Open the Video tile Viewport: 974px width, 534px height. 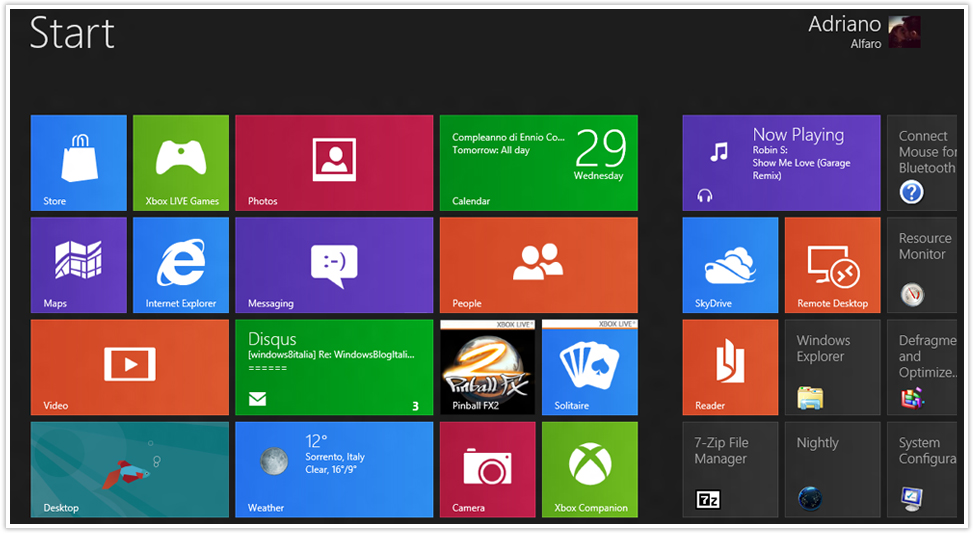[129, 367]
